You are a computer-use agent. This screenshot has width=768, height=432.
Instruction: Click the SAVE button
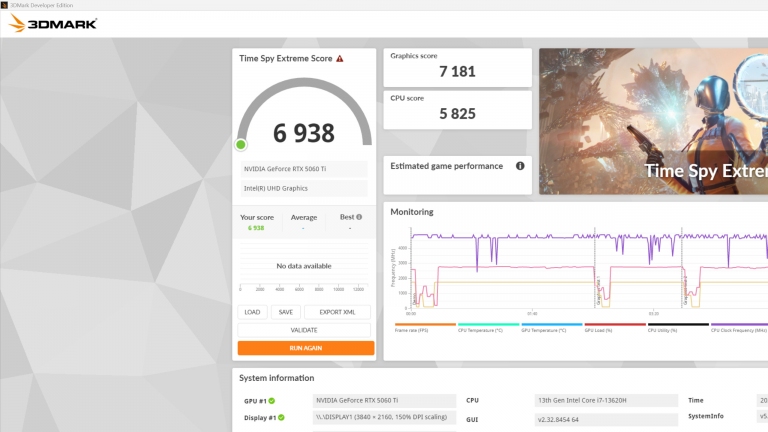click(x=286, y=312)
